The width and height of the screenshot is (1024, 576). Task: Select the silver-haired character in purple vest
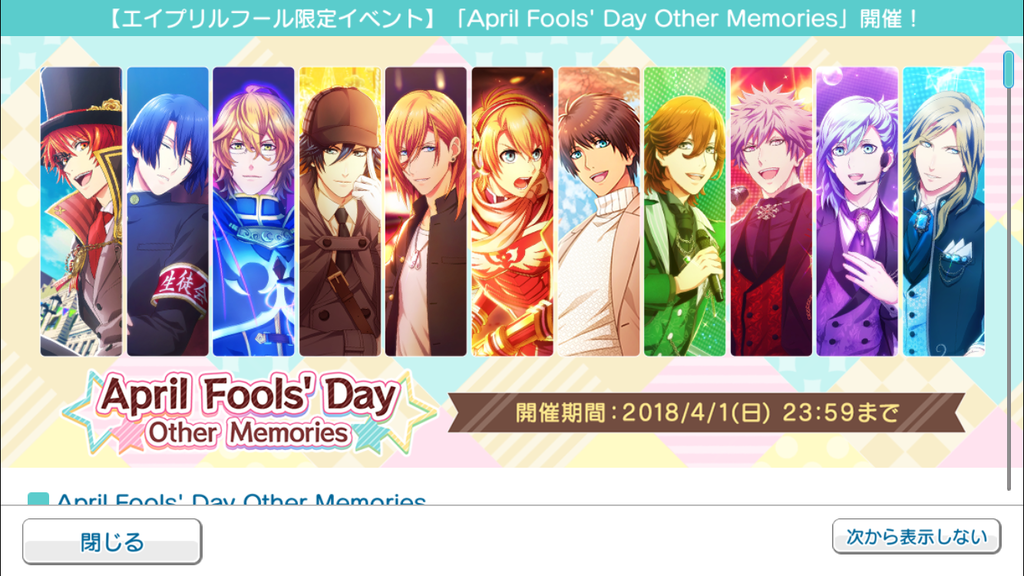pos(857,212)
